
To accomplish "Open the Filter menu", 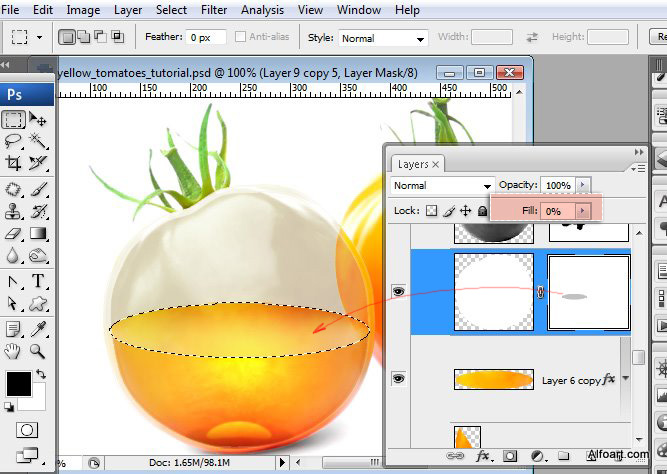I will (x=214, y=10).
